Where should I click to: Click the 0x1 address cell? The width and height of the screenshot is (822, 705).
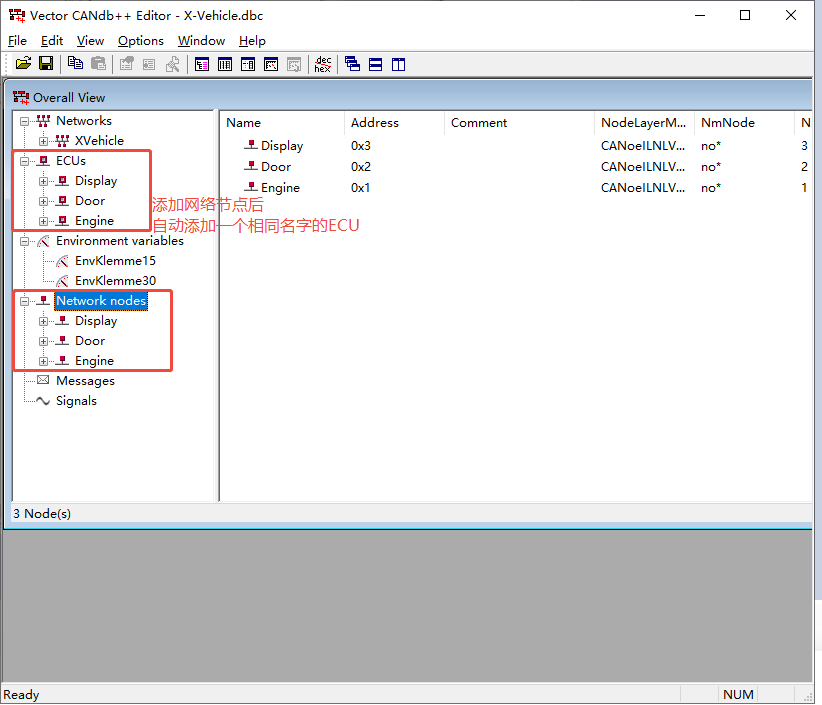click(361, 188)
